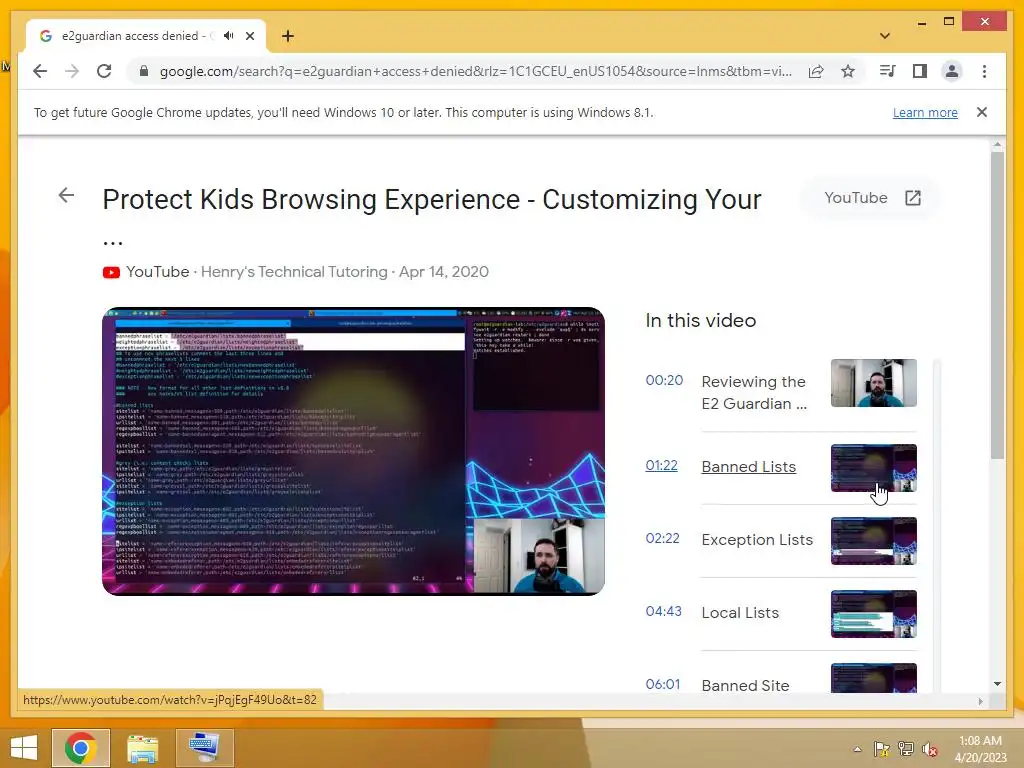Mute the tab via speaker icon
The width and height of the screenshot is (1024, 768).
point(229,36)
